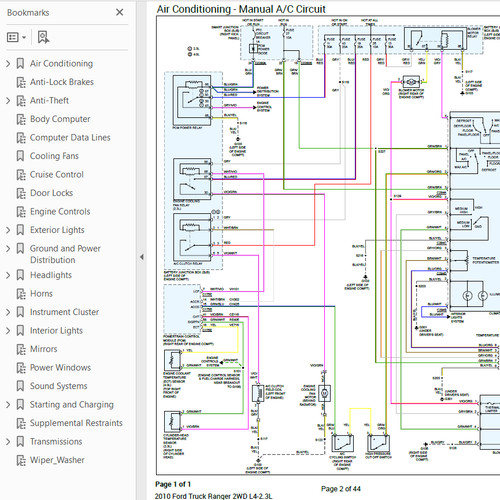Expand Ground and Power Distribution bookmark
500x500 pixels.
8,248
